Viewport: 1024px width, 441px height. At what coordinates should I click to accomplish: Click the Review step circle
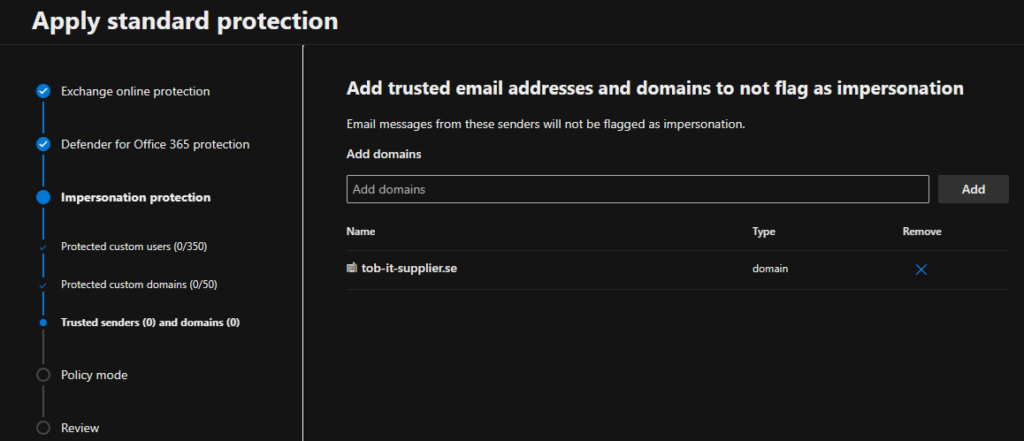(43, 428)
